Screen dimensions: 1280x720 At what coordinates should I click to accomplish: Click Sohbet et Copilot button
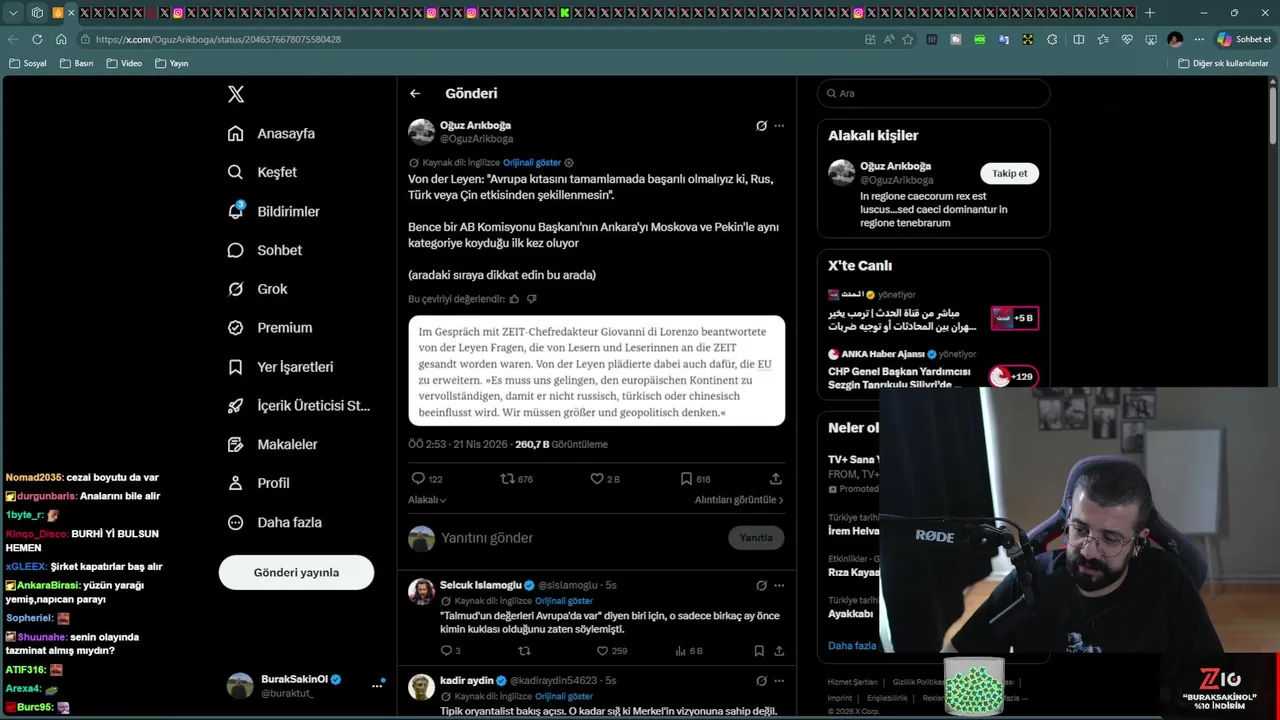tap(1244, 39)
